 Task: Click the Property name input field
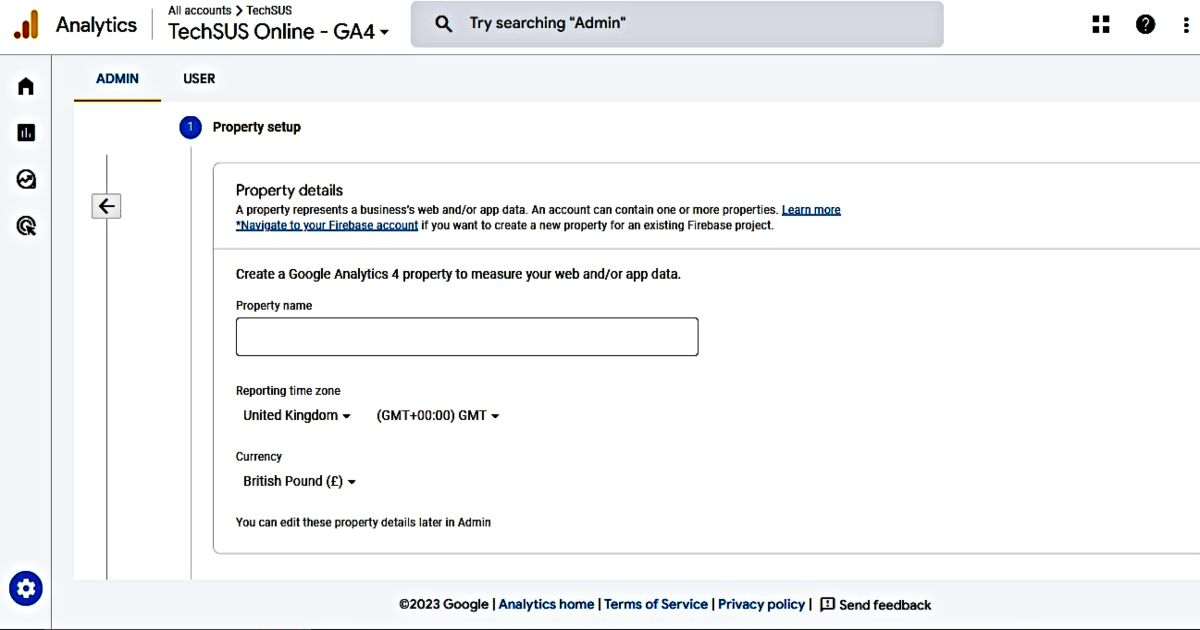click(467, 337)
